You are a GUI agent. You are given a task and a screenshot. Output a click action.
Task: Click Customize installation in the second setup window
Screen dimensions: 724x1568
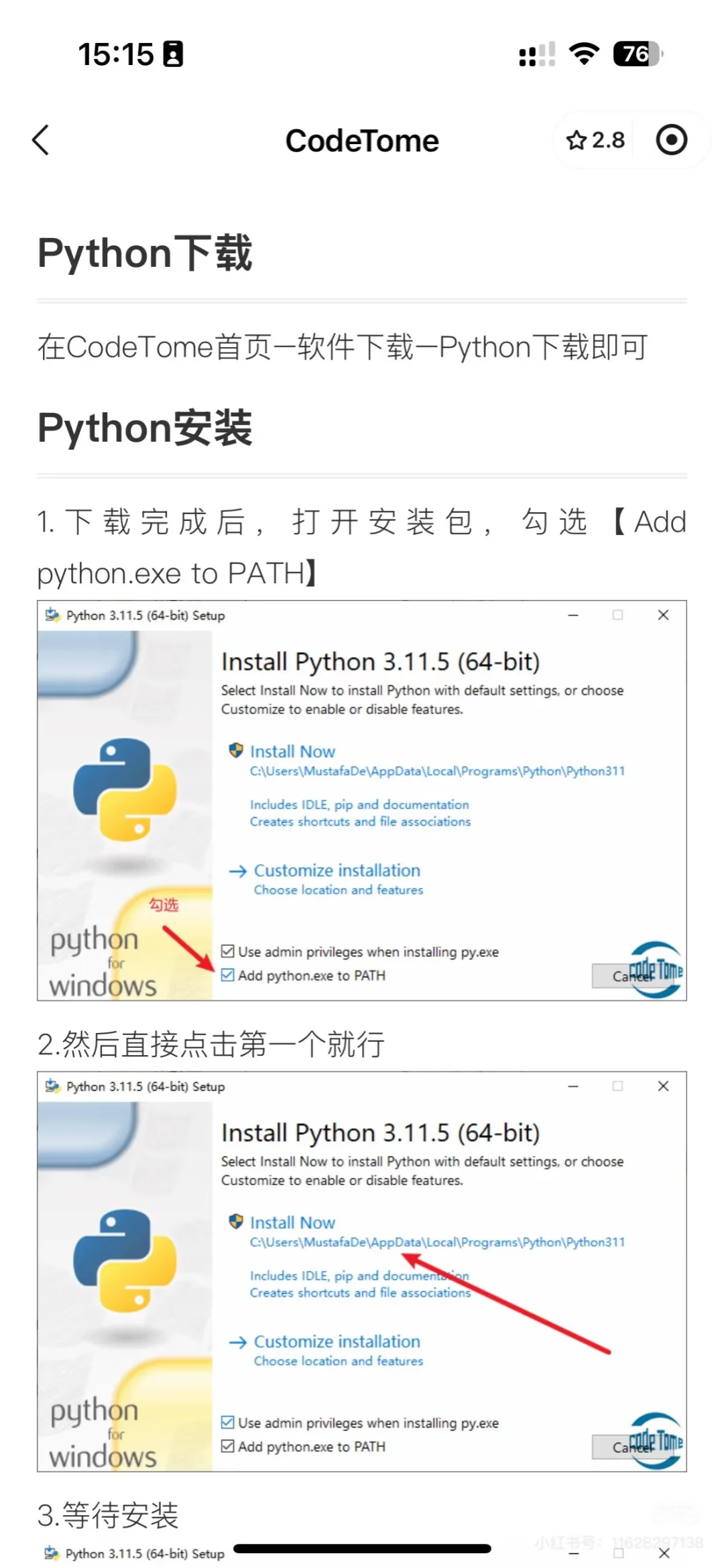coord(337,1341)
